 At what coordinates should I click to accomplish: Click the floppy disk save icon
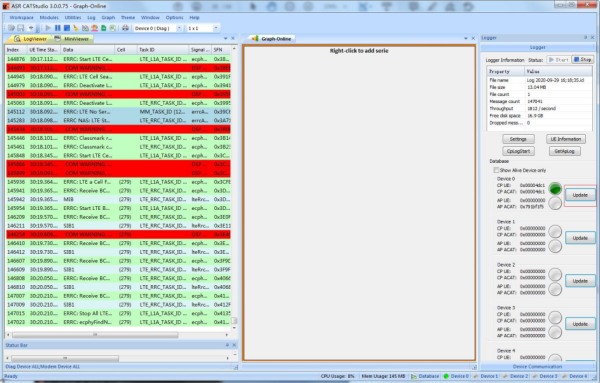click(21, 28)
